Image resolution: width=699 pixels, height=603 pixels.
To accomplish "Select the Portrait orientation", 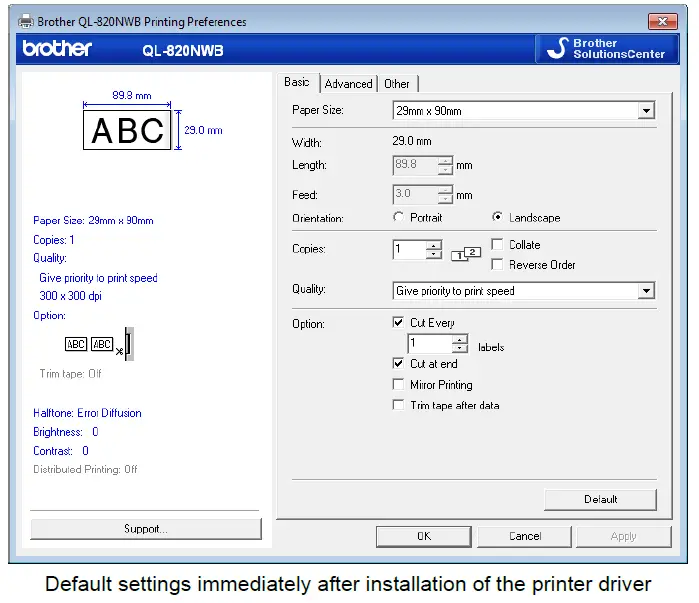I will coord(399,217).
